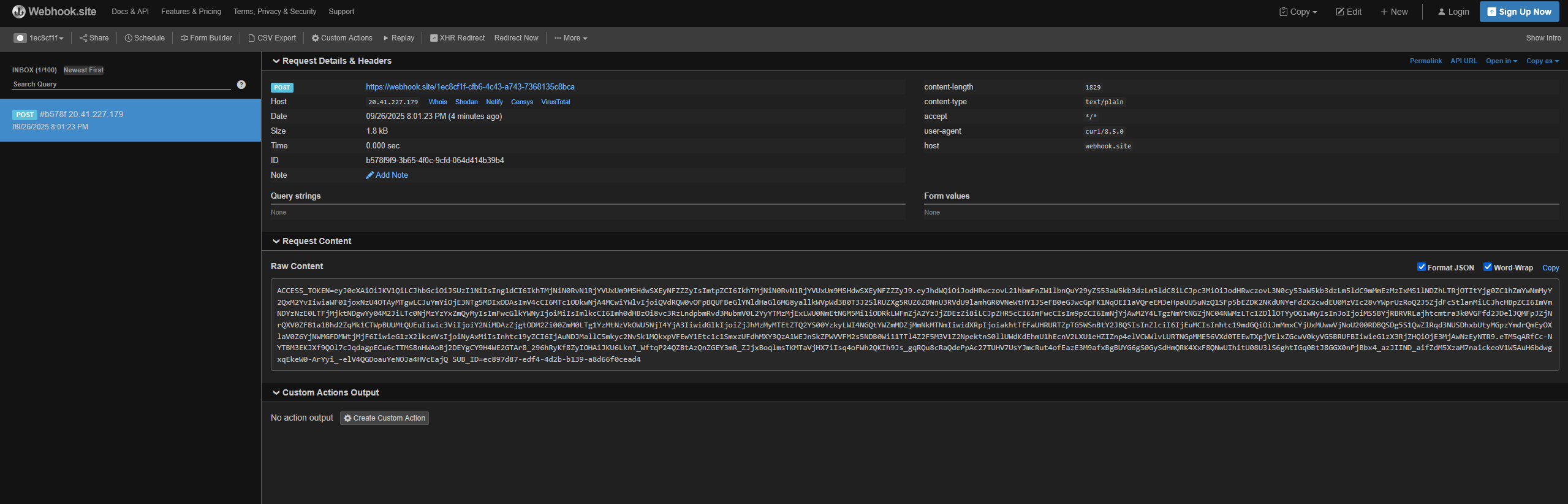
Task: Export requests with CSV Export
Action: [271, 38]
